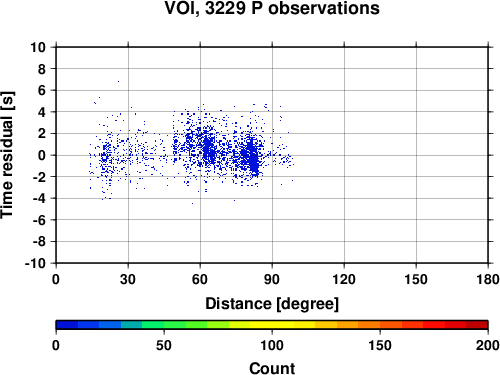Image resolution: width=500 pixels, height=375 pixels.
Task: Click x-axis tick label '120'
Action: coord(344,279)
